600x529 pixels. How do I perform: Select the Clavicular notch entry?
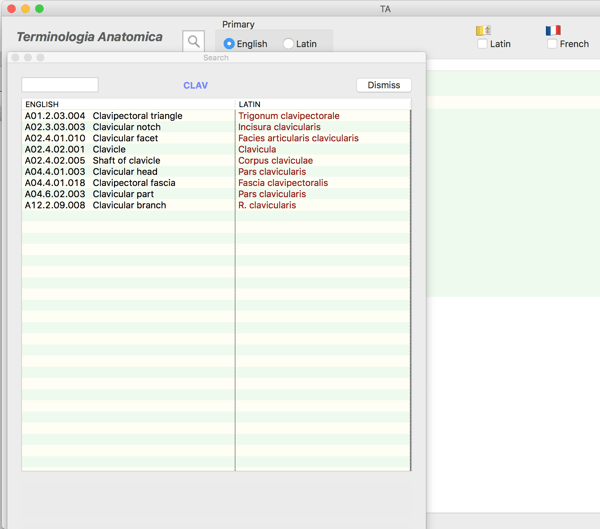[126, 127]
